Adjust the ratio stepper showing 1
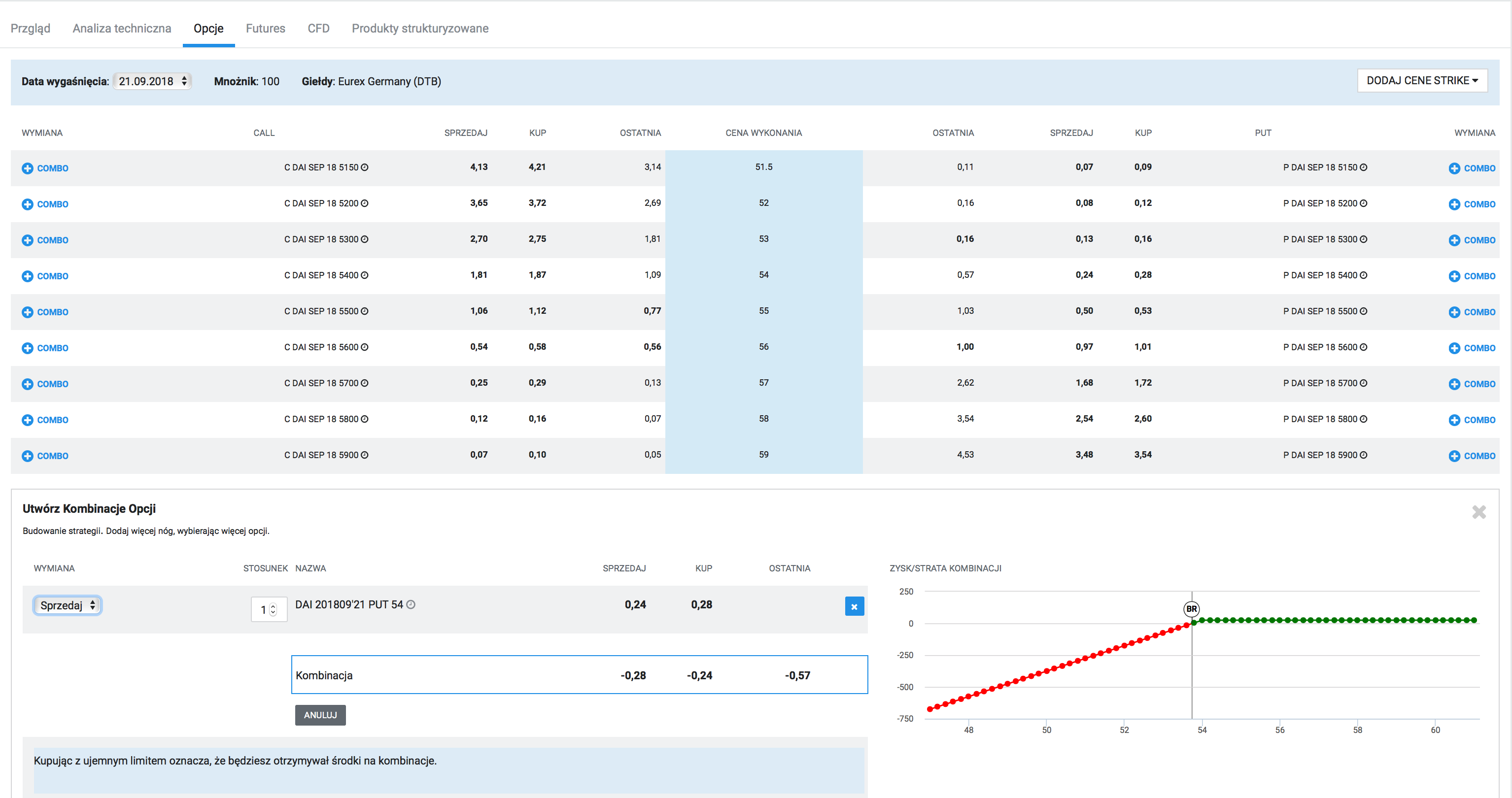 tap(273, 610)
